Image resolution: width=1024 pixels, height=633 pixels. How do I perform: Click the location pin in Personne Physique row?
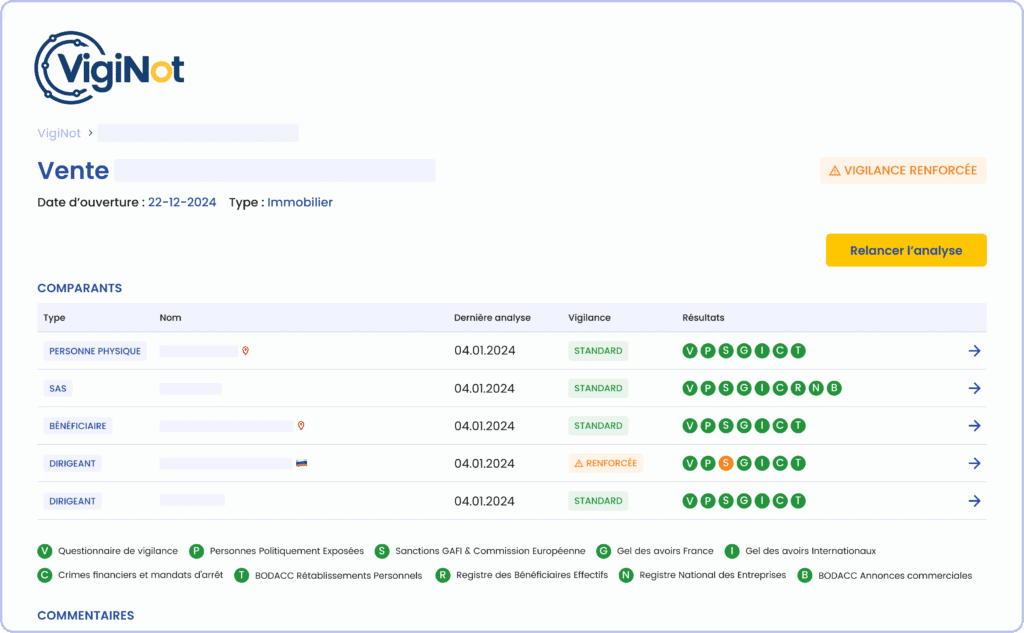click(x=245, y=351)
